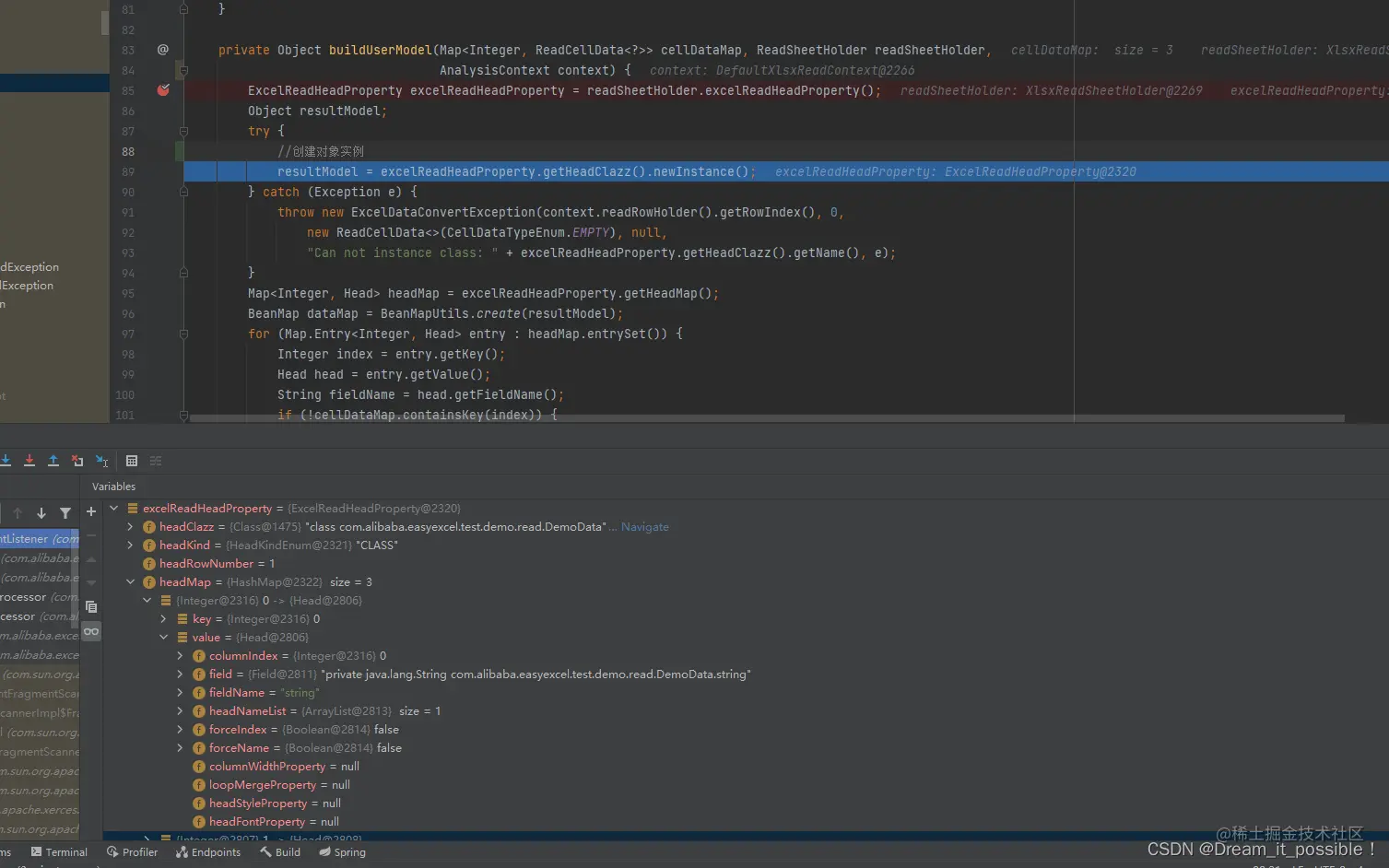Click the Navigate link next to headClazz
The height and width of the screenshot is (868, 1389).
(x=645, y=527)
